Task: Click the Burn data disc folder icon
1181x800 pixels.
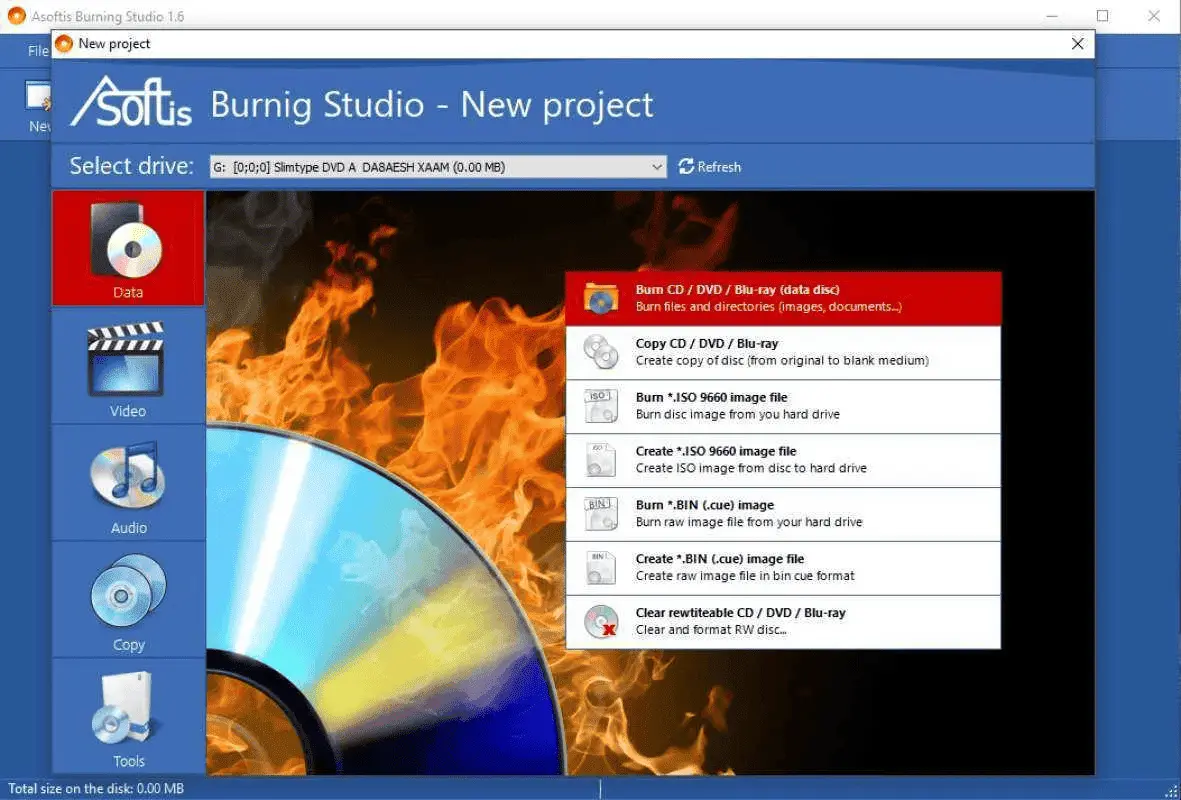Action: tap(601, 298)
